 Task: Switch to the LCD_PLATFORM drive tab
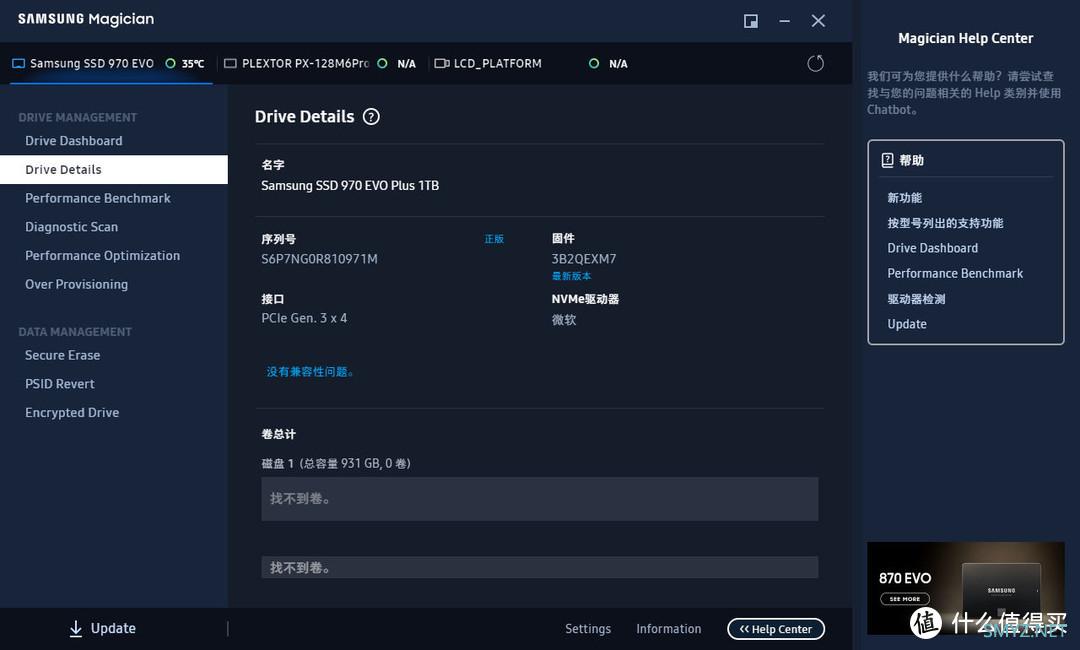tap(530, 63)
